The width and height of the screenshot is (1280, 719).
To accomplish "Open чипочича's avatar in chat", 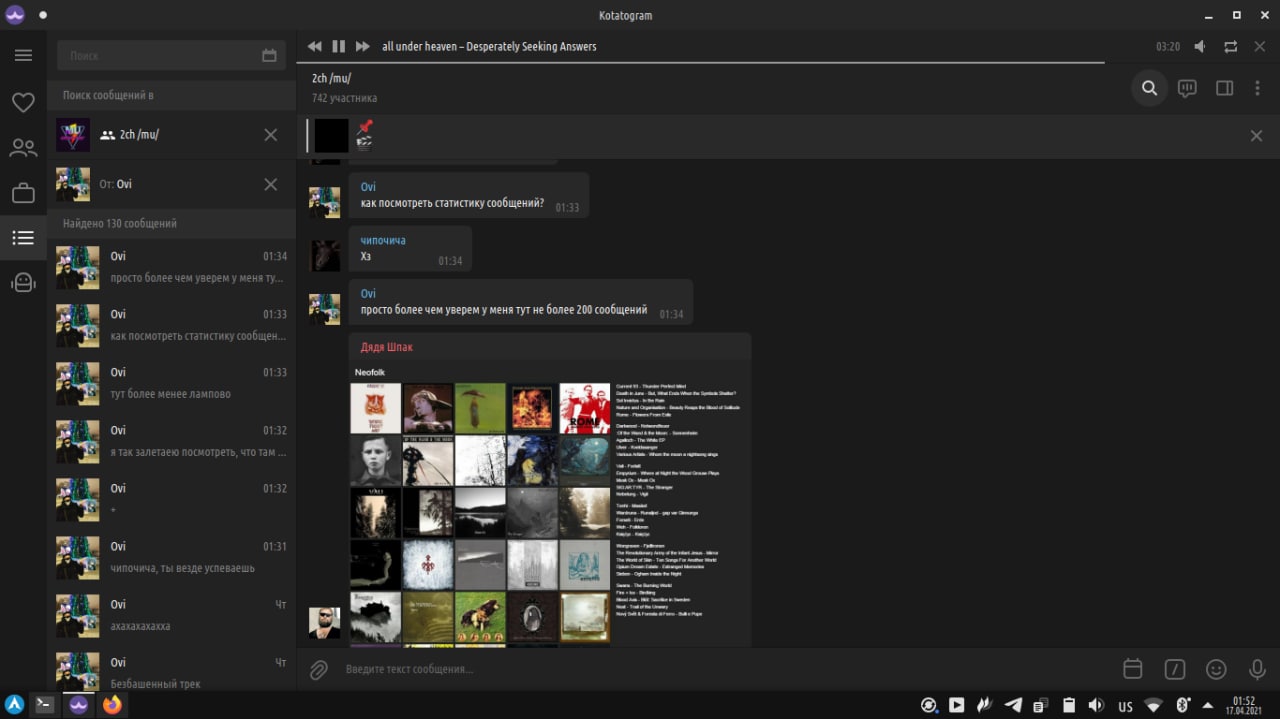I will coord(324,255).
